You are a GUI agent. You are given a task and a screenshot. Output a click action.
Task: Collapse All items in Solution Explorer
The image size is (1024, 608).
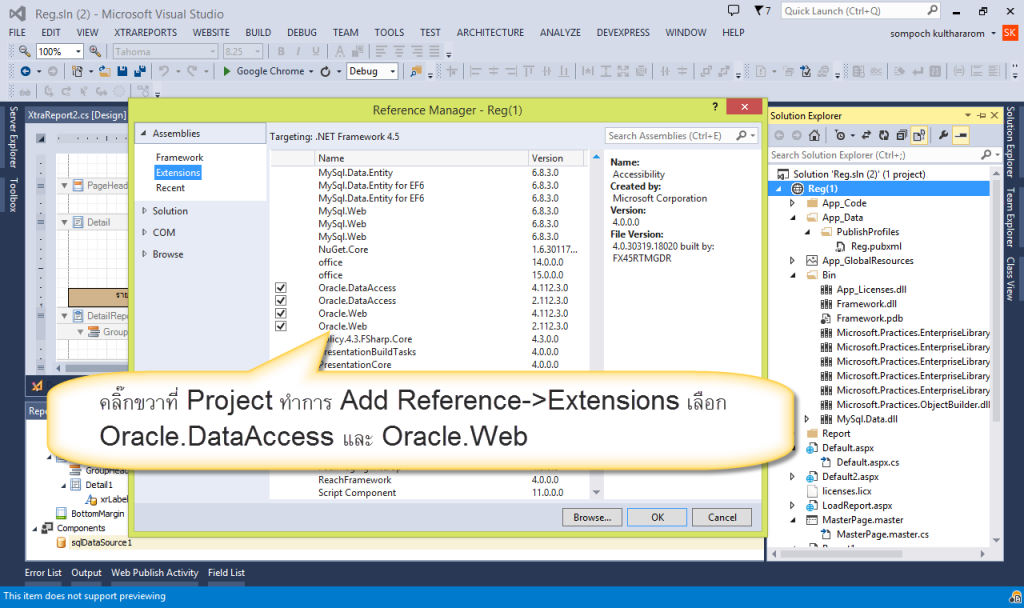tap(903, 136)
